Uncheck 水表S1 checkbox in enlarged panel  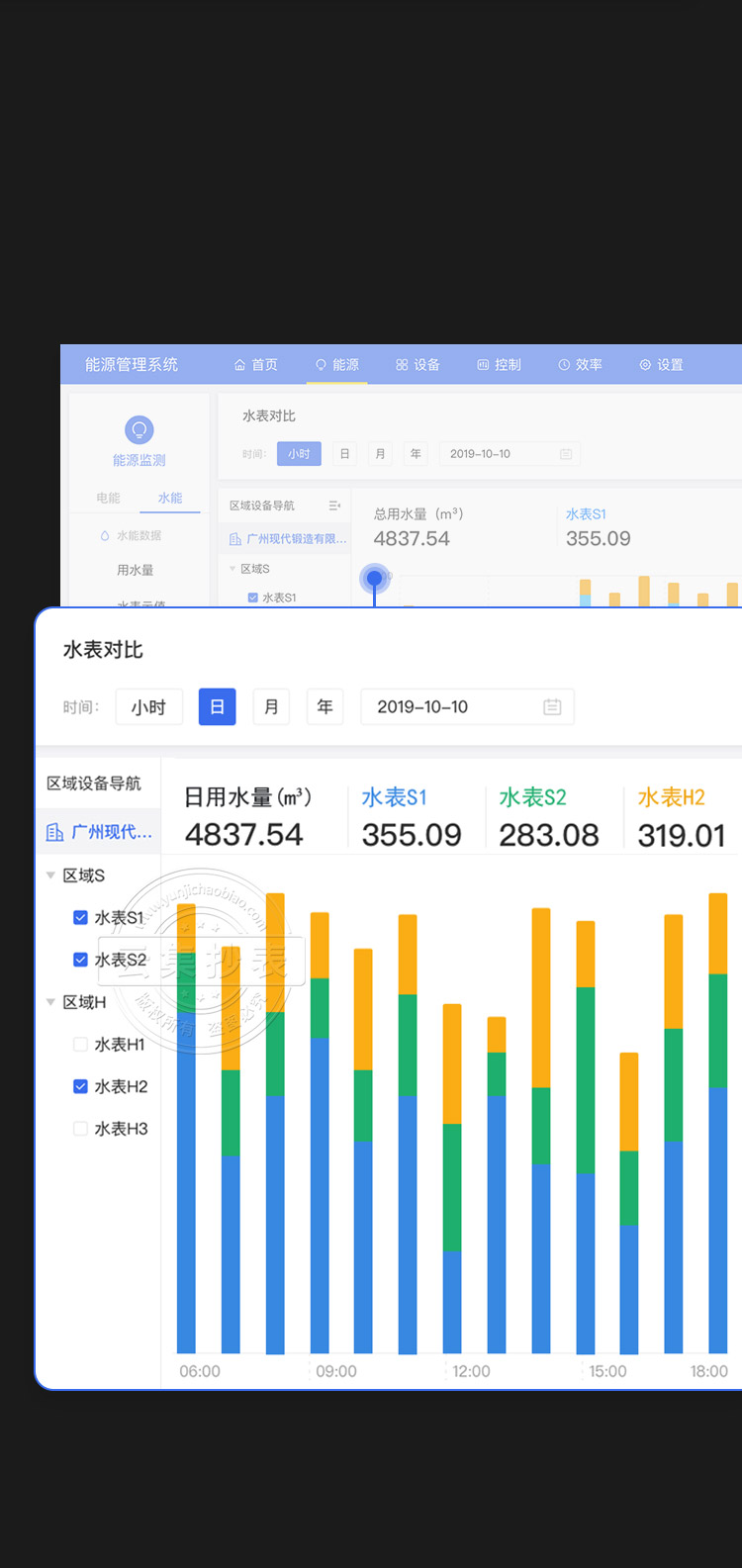(81, 917)
